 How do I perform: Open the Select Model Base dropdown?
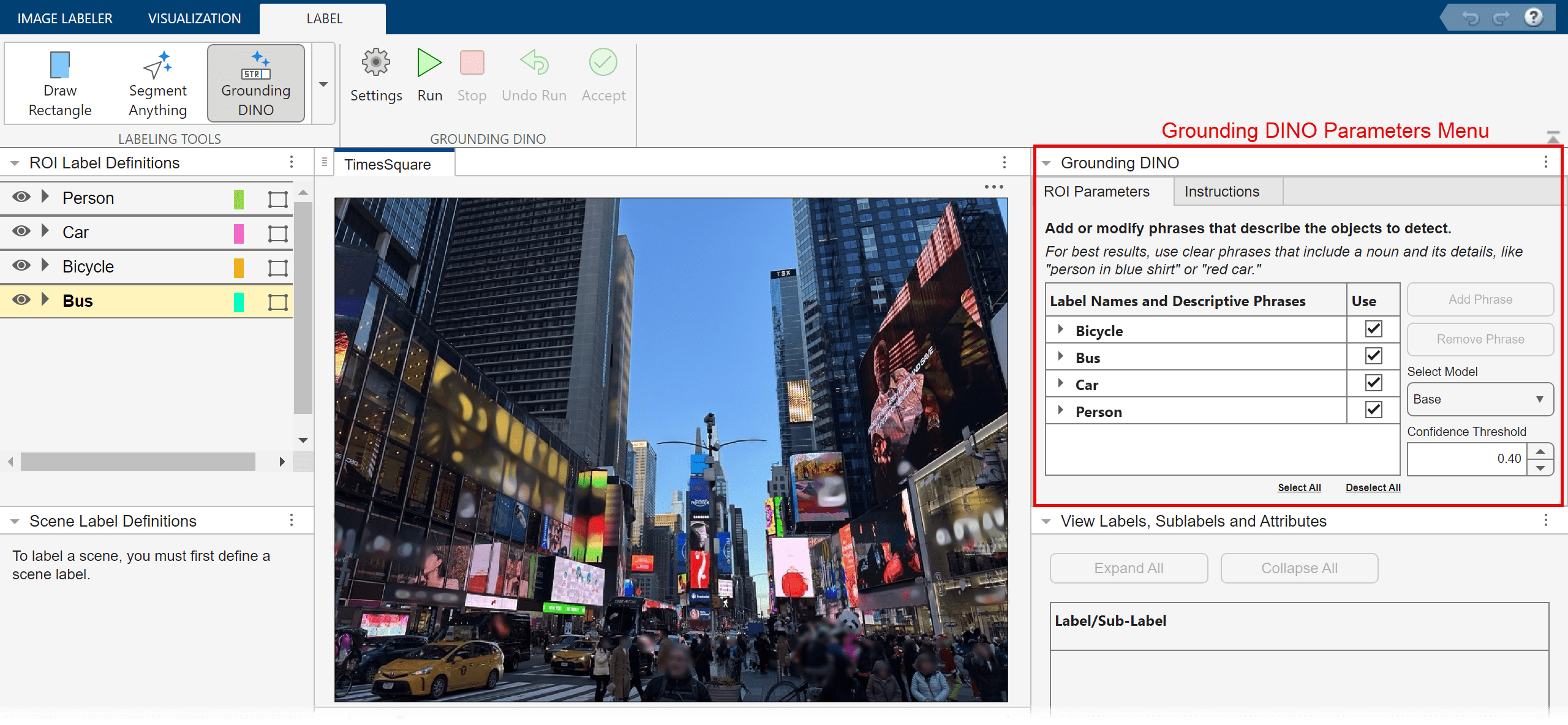click(x=1479, y=399)
